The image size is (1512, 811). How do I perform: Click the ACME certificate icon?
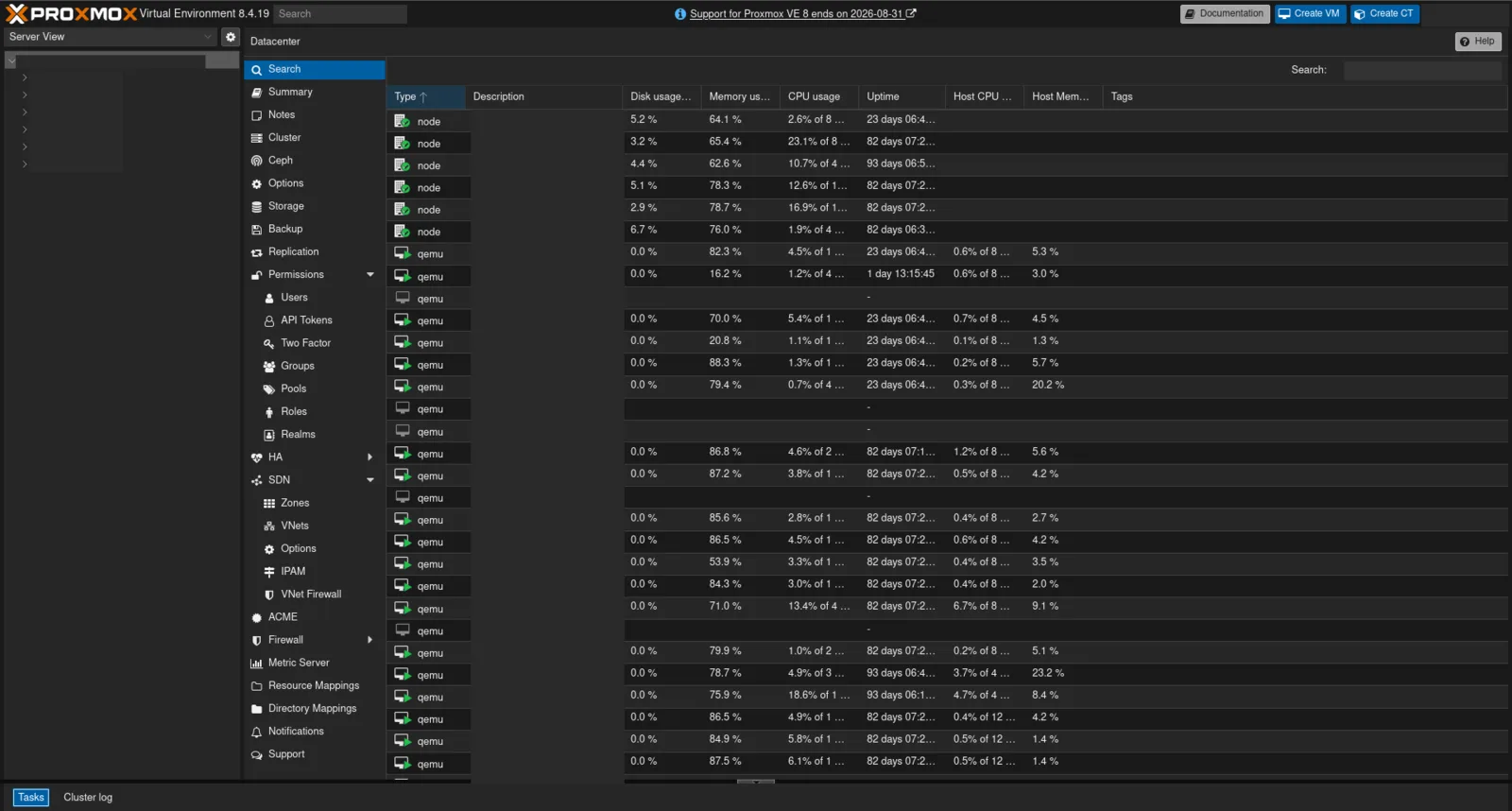pyautogui.click(x=256, y=617)
